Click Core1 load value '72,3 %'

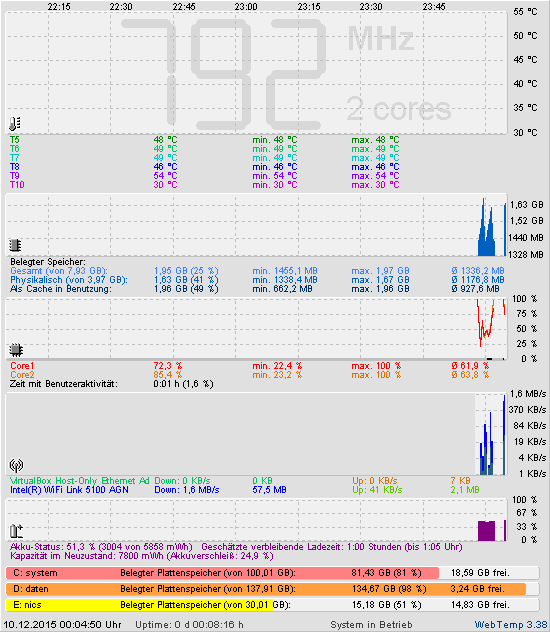168,366
